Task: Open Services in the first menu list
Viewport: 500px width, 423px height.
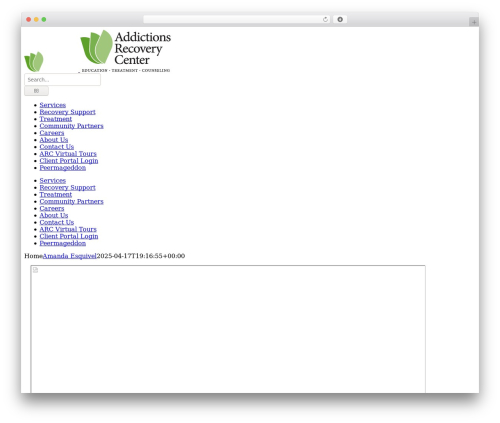Action: point(53,105)
